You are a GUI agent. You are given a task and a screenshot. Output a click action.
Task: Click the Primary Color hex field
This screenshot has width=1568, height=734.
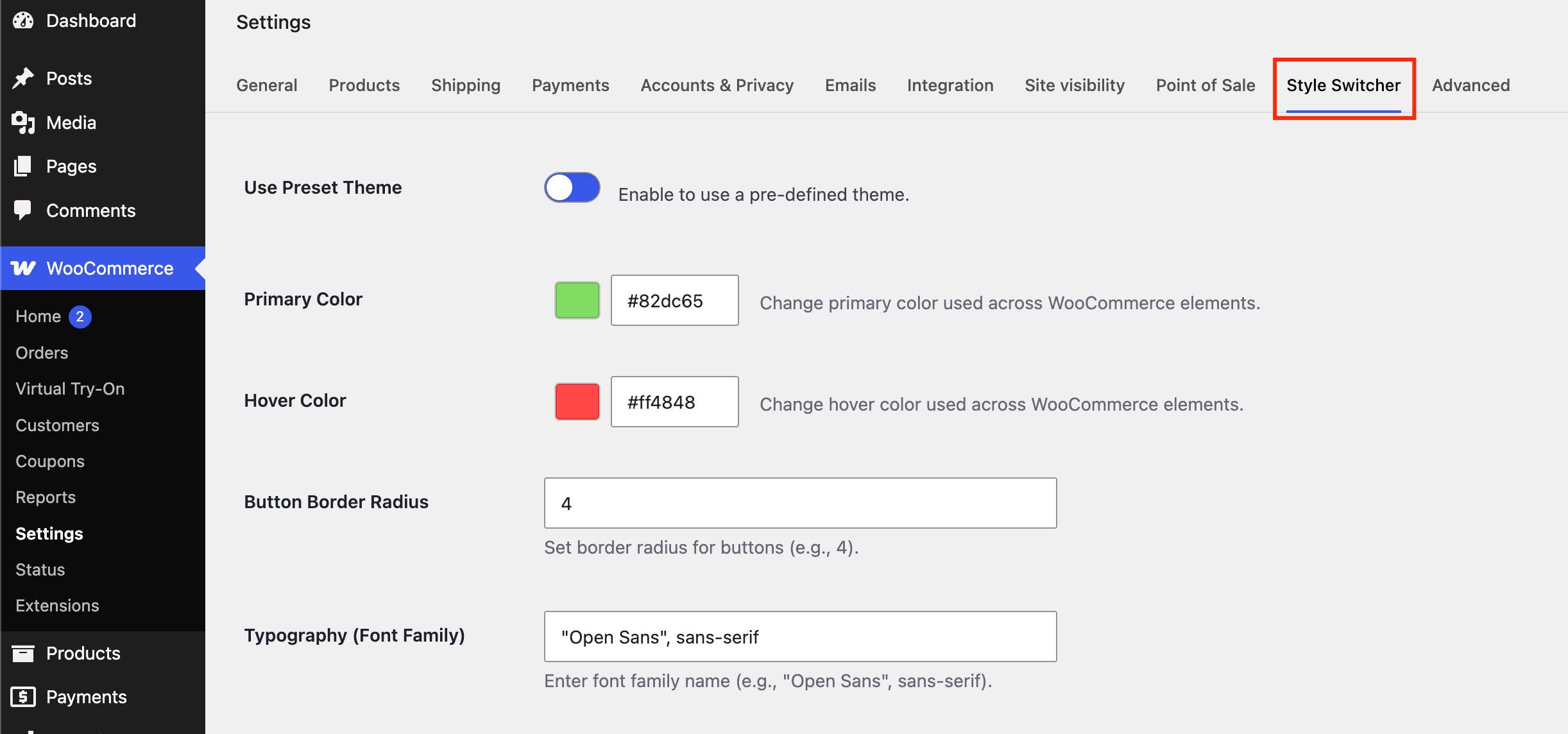coord(675,300)
